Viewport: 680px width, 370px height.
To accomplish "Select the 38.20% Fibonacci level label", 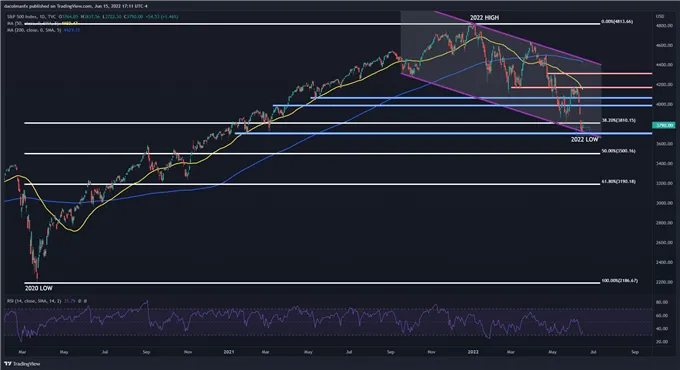I will click(618, 120).
